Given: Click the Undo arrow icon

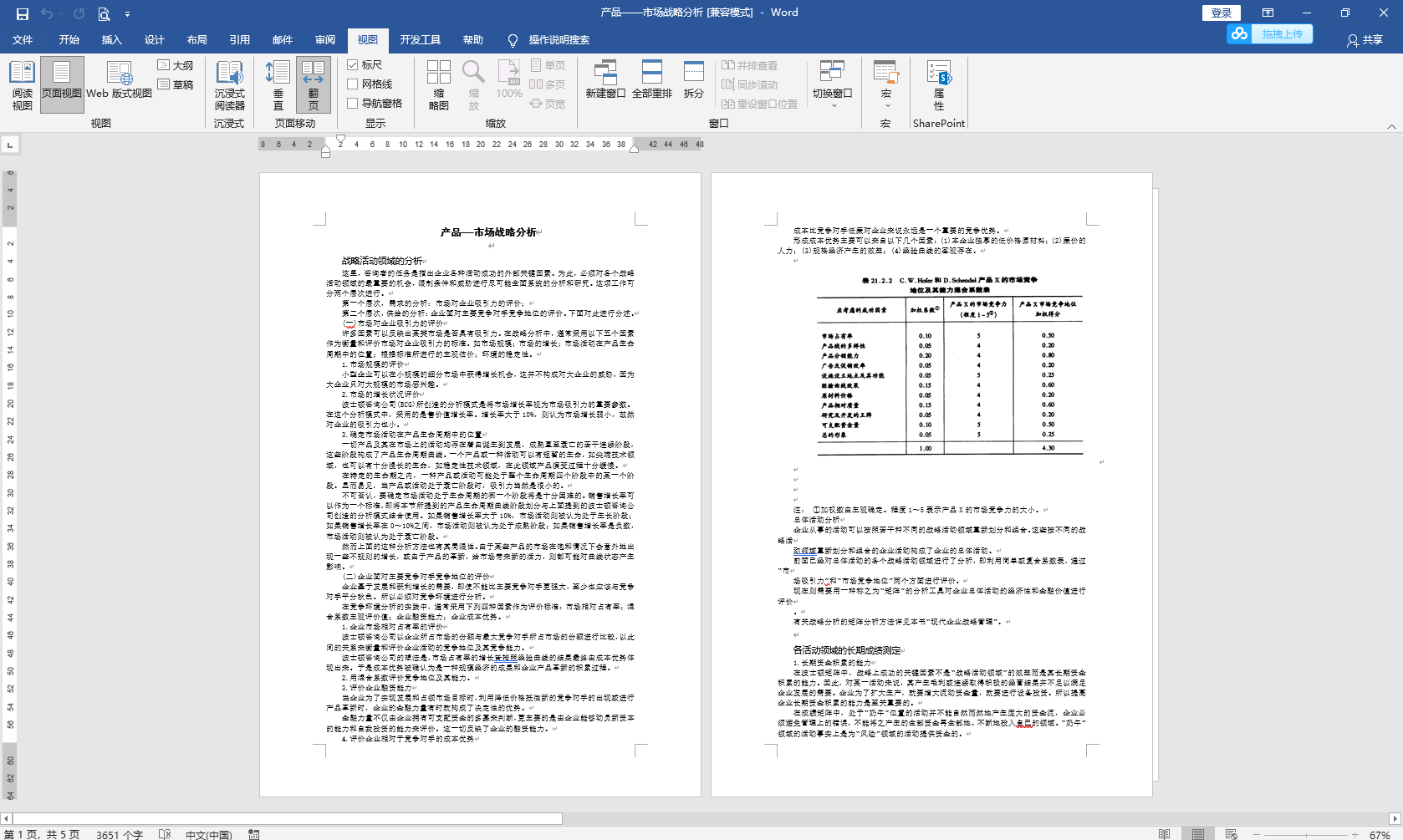Looking at the screenshot, I should (47, 13).
